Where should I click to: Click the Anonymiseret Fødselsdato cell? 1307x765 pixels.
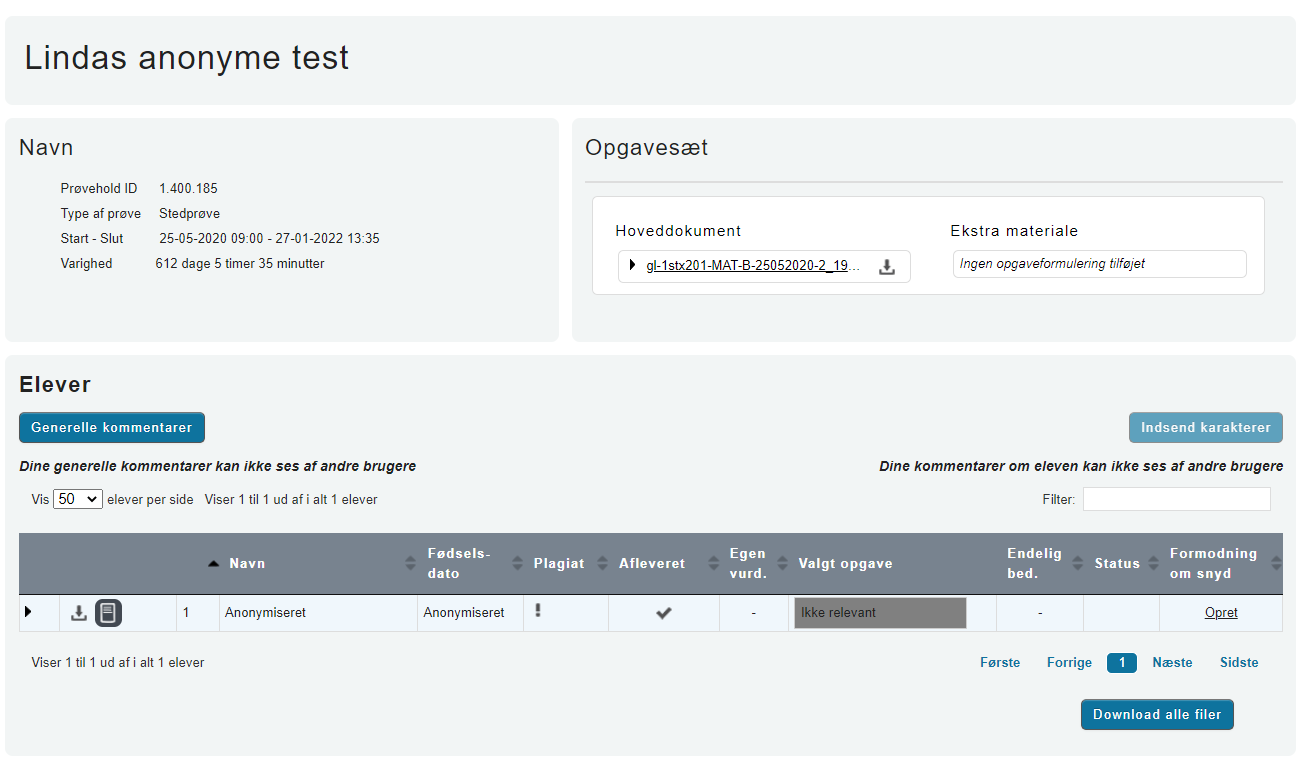[471, 613]
